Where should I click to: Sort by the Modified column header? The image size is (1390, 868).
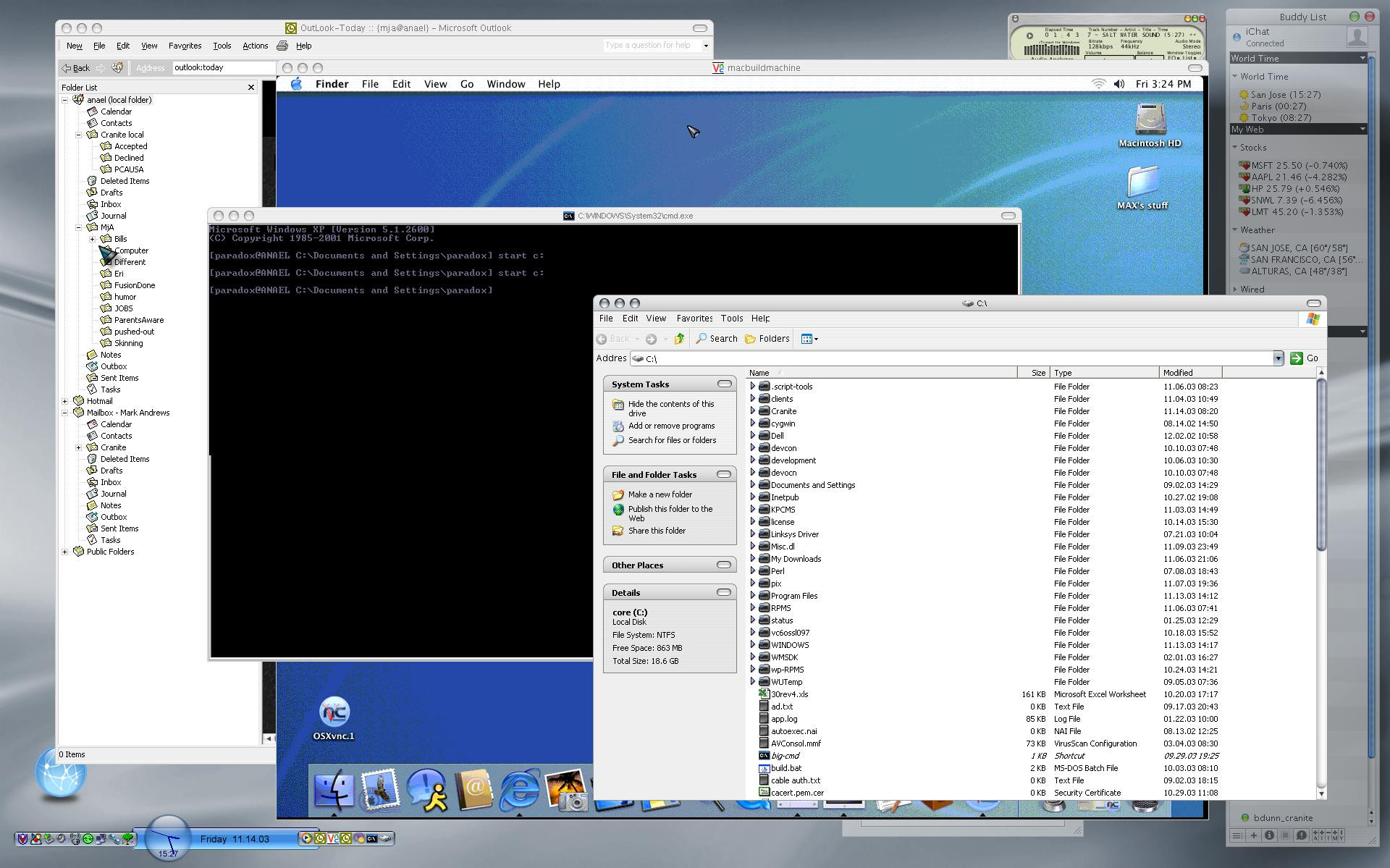[1190, 373]
